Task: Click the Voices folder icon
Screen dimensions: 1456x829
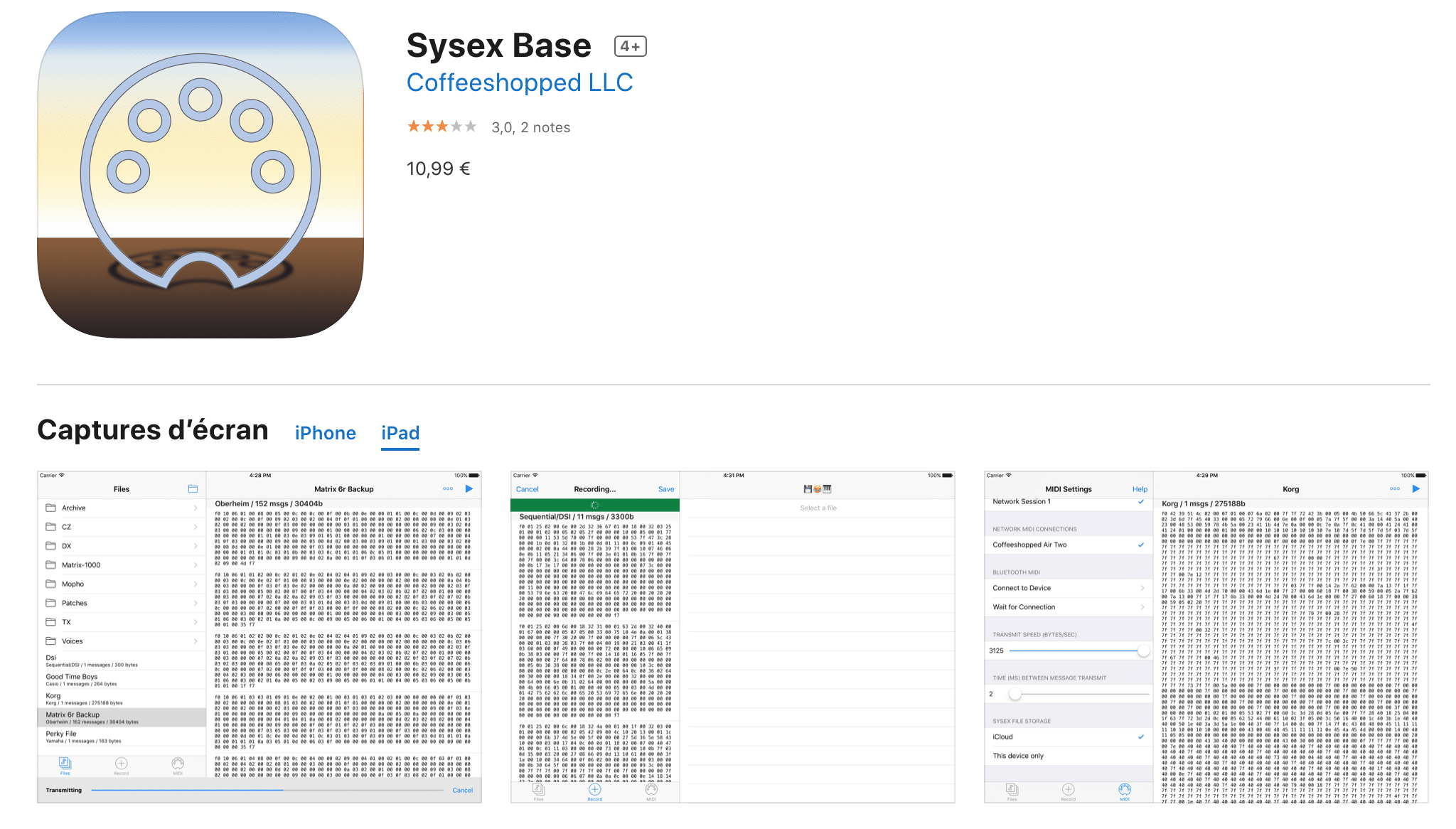Action: [x=50, y=641]
